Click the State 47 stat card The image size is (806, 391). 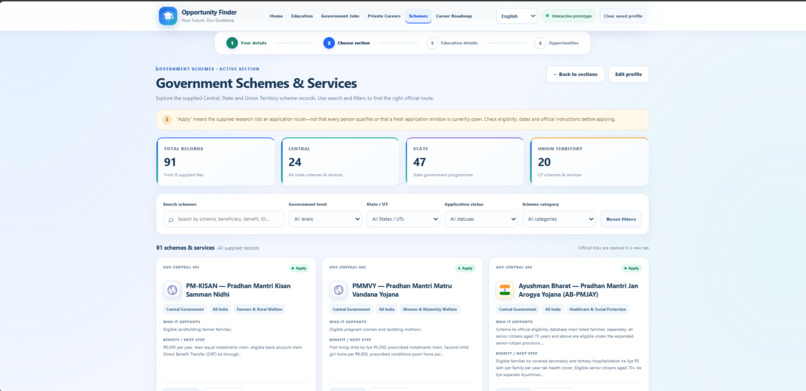pos(465,161)
